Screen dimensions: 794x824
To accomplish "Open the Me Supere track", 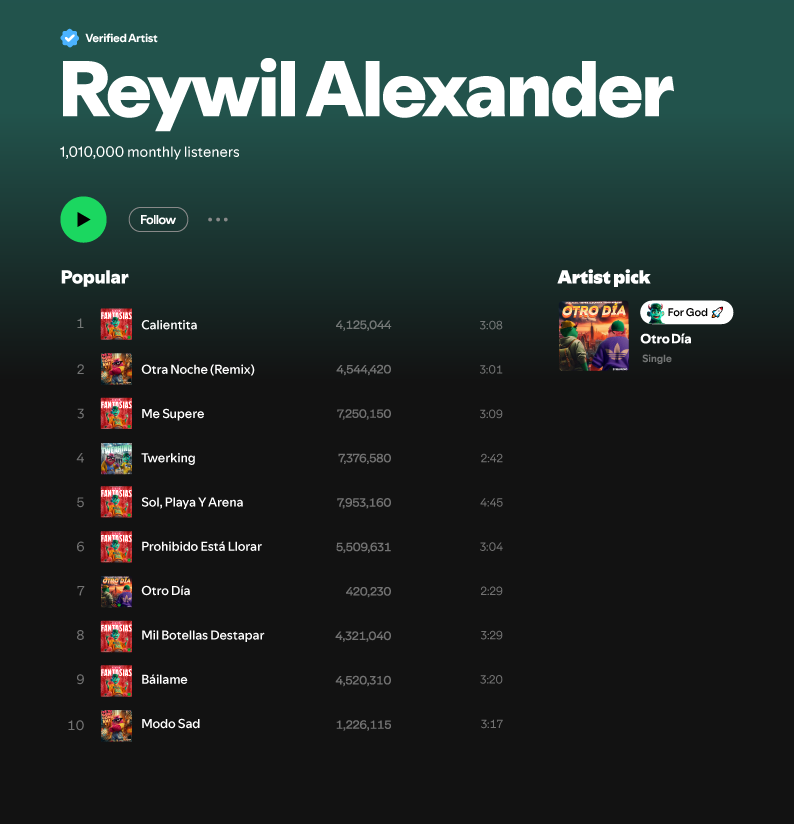I will [x=172, y=414].
